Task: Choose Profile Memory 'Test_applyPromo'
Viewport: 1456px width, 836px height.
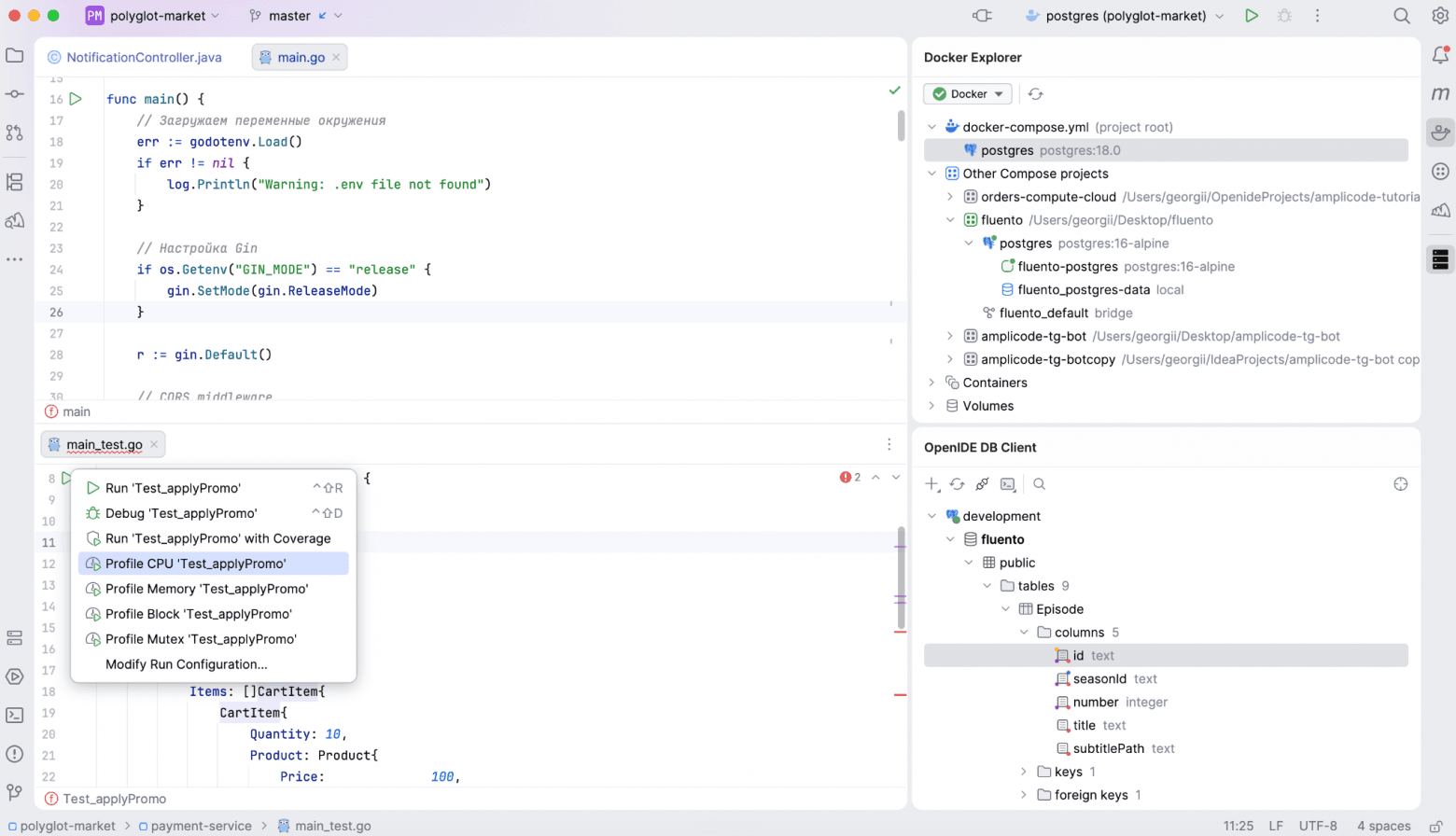Action: pyautogui.click(x=214, y=589)
